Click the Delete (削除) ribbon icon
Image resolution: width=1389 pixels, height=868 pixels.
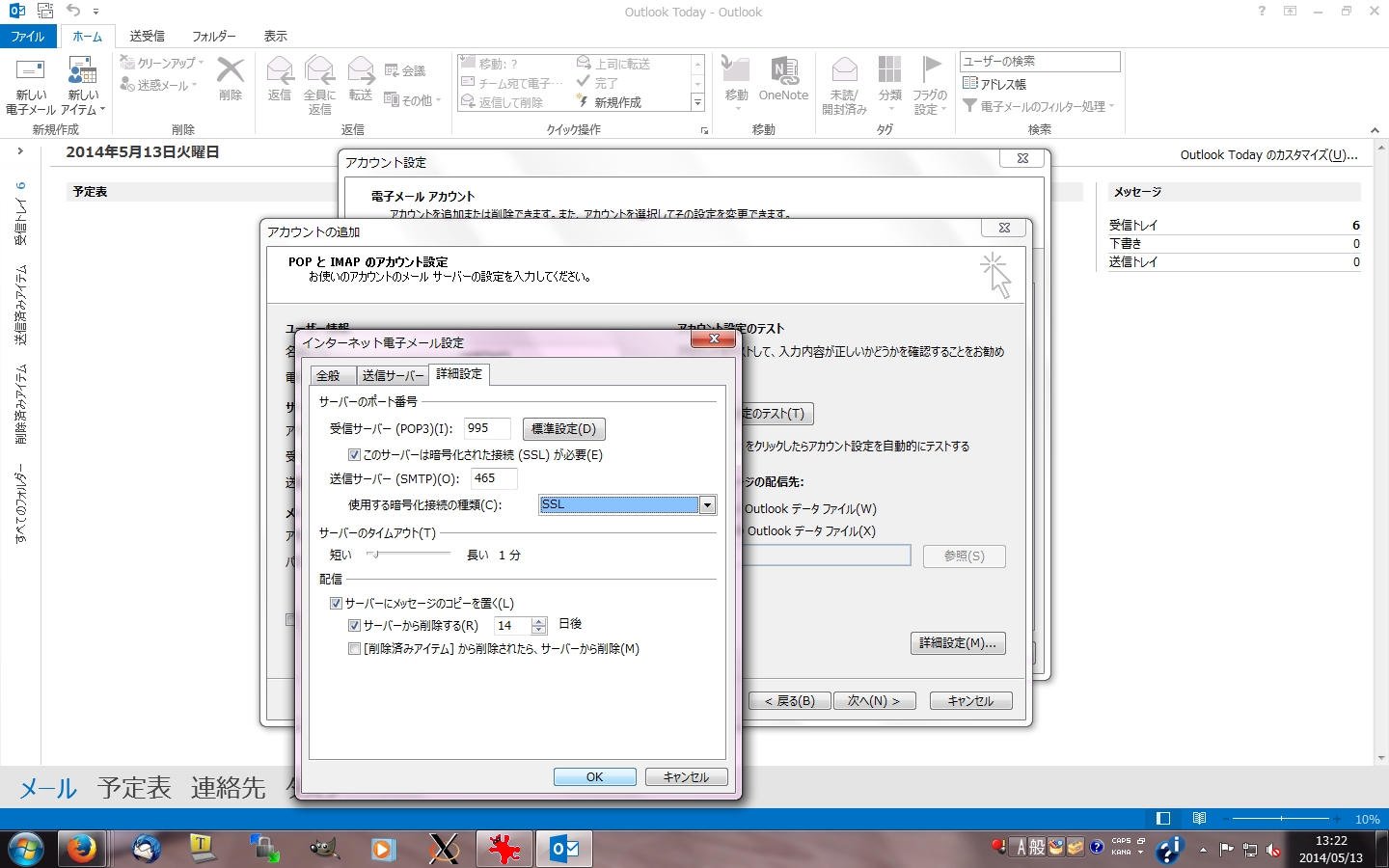coord(231,78)
